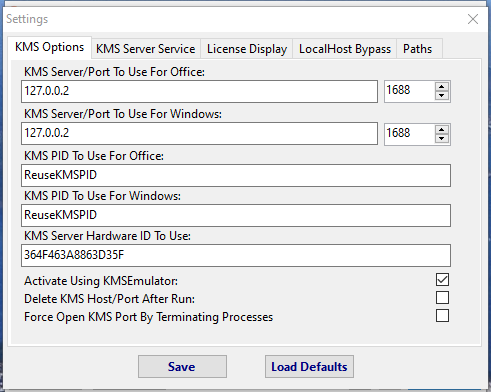Viewport: 491px width, 392px height.
Task: Click the Windows KMS server address field
Action: pos(199,133)
